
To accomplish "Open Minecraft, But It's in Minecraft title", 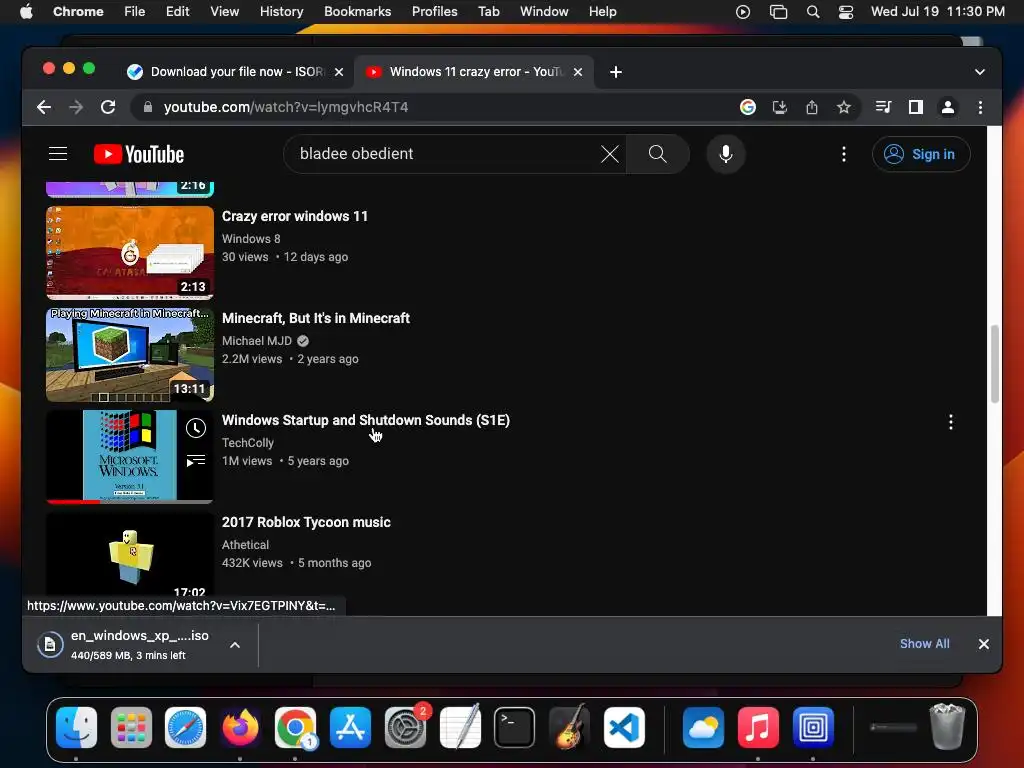I will [x=315, y=318].
